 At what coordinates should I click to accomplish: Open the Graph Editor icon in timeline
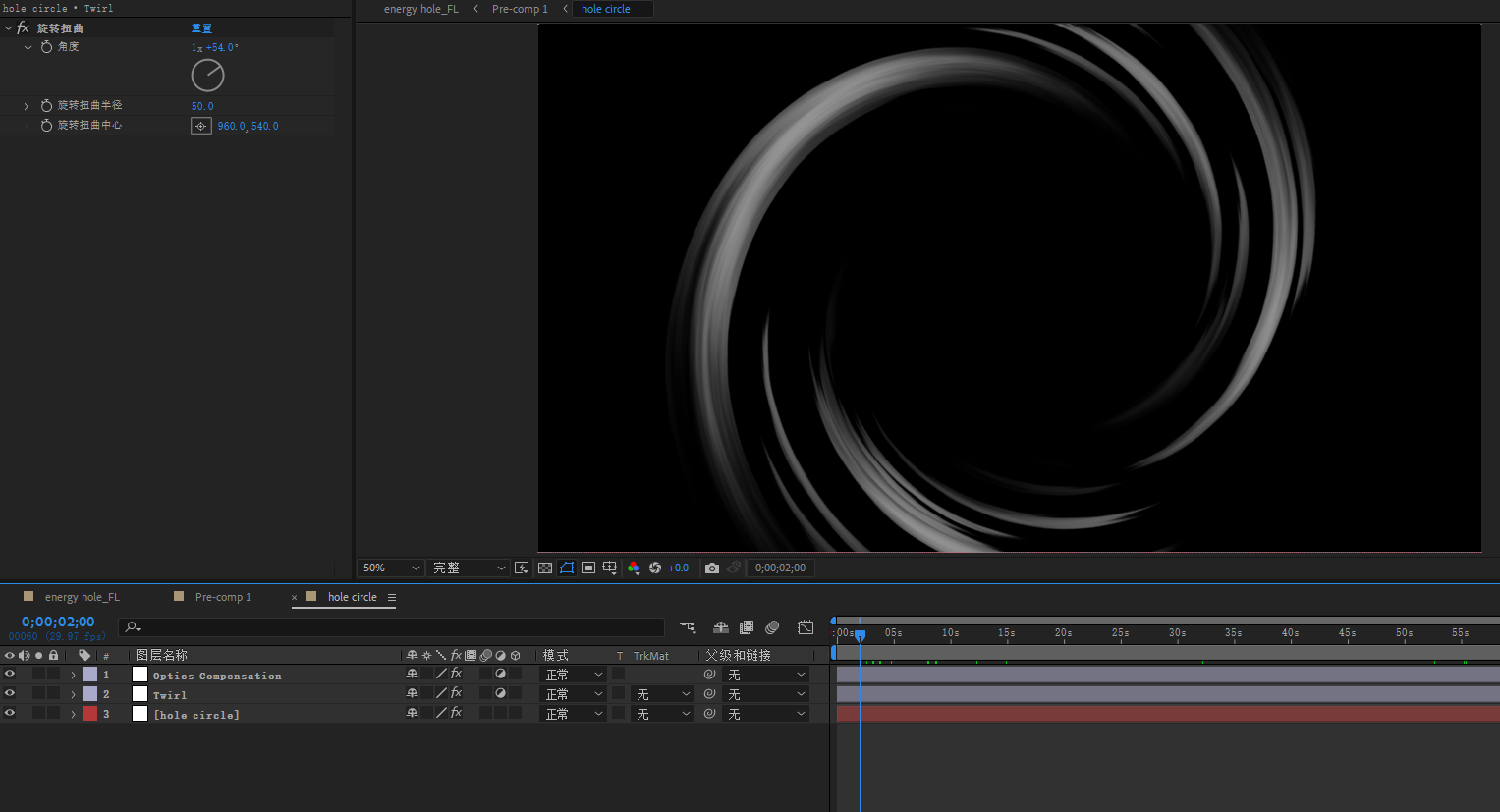(806, 627)
